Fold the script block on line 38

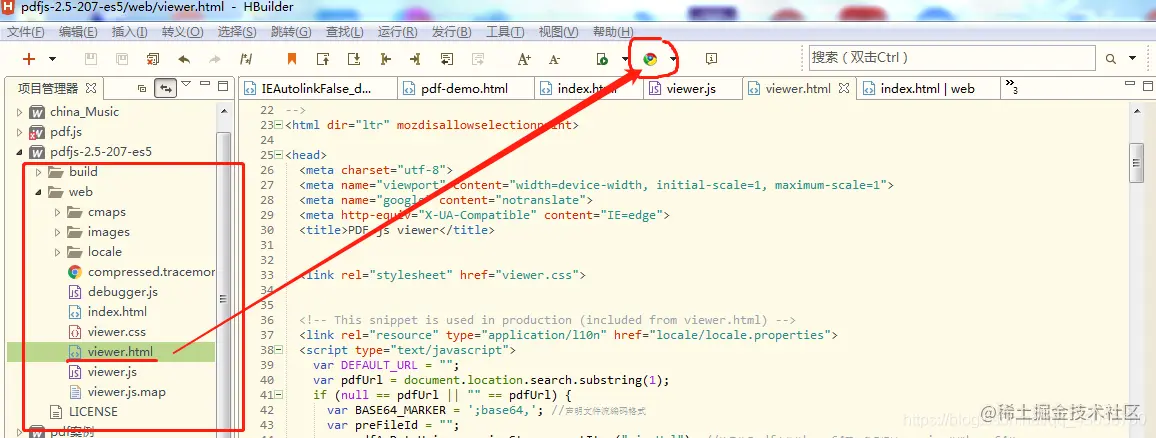click(278, 350)
